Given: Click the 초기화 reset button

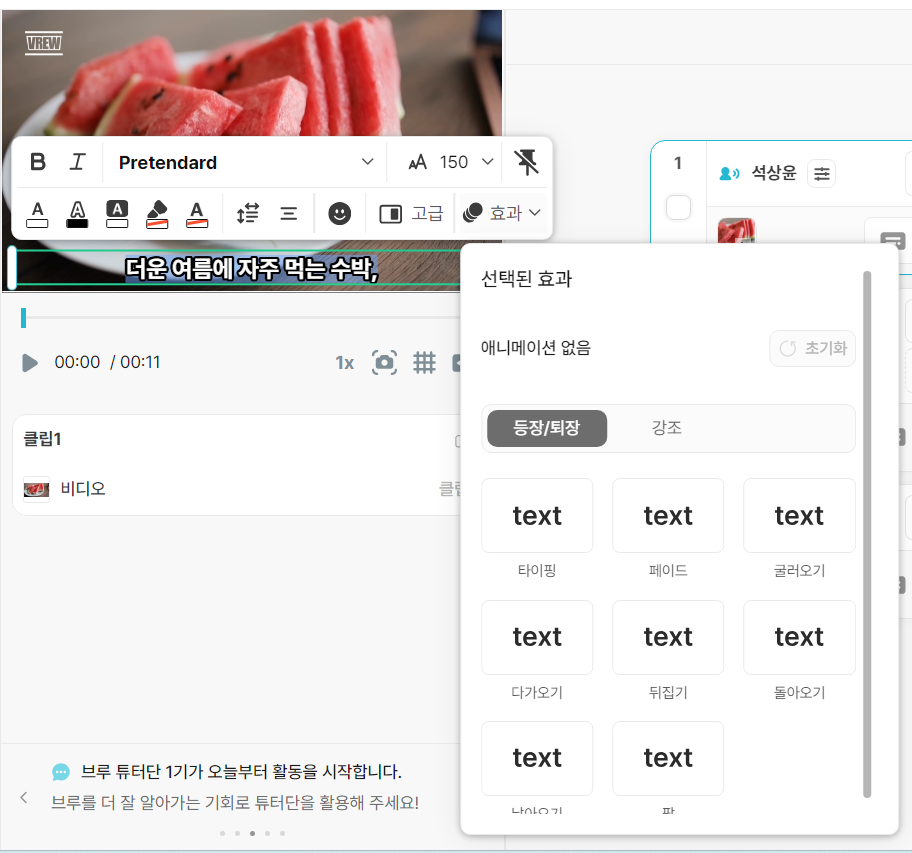Looking at the screenshot, I should click(812, 348).
